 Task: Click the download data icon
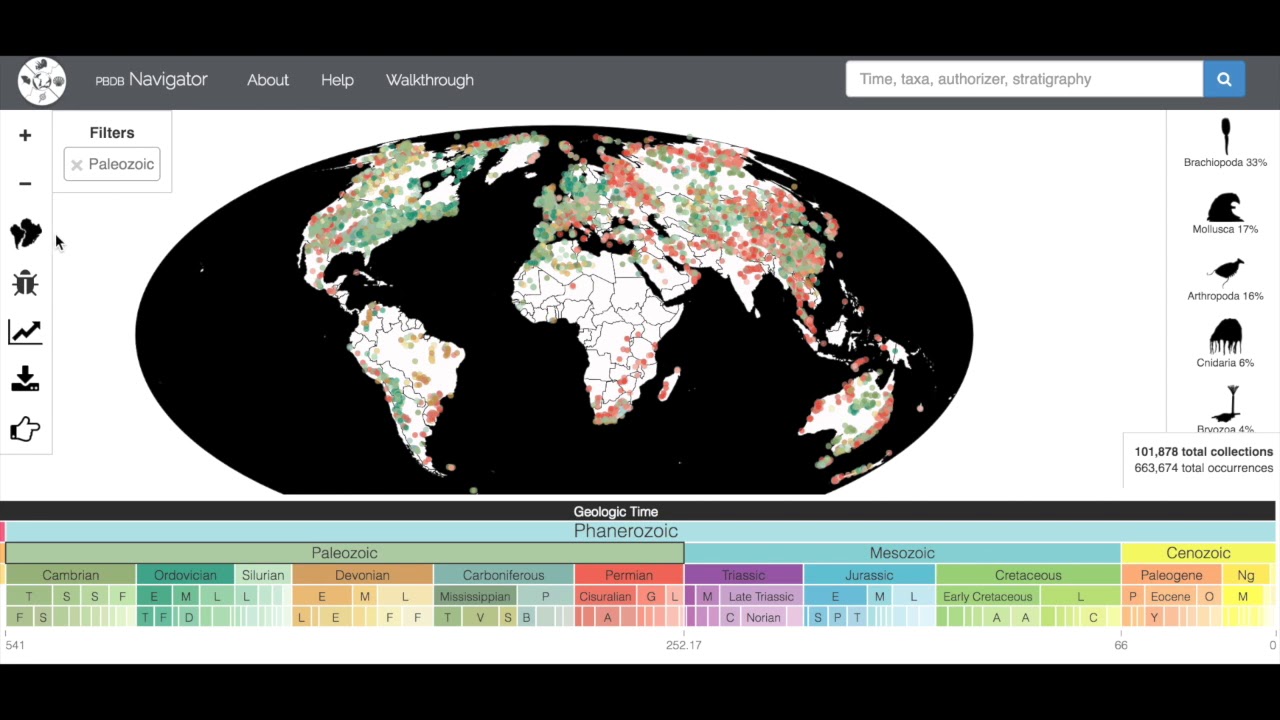25,380
